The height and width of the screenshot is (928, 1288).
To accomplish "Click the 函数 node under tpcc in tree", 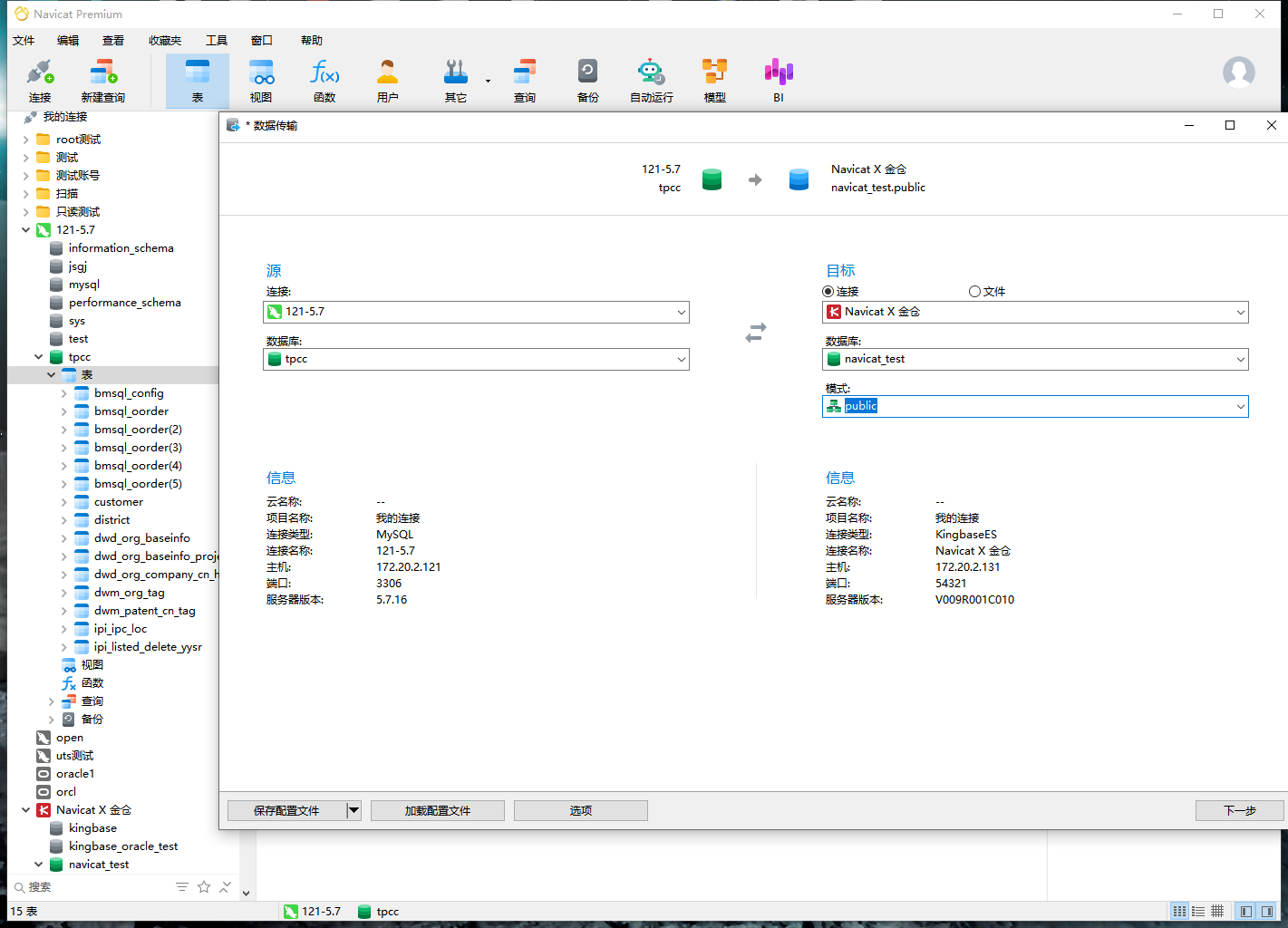I will [92, 683].
